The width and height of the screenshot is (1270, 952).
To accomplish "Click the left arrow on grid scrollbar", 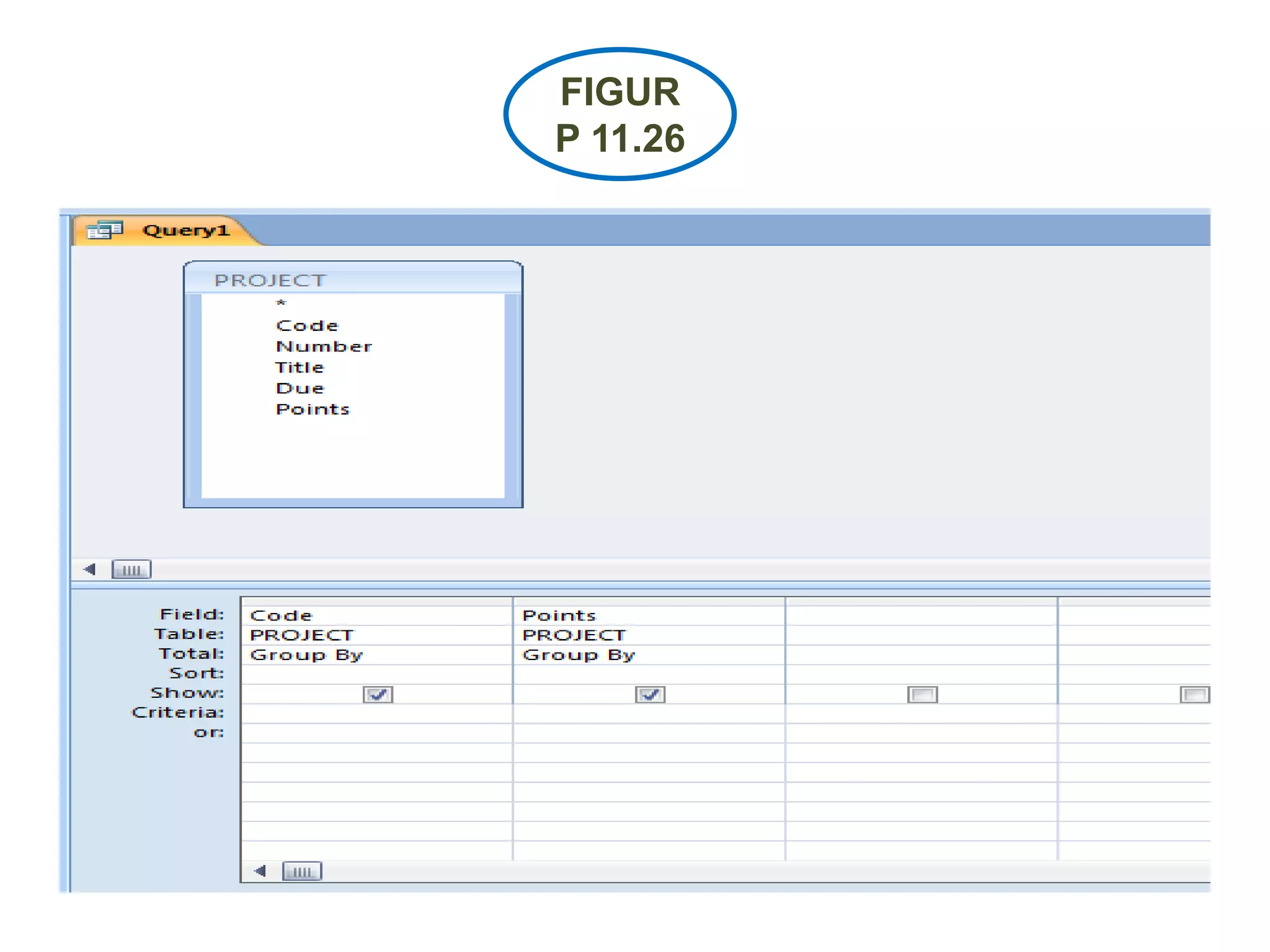I will coord(260,871).
